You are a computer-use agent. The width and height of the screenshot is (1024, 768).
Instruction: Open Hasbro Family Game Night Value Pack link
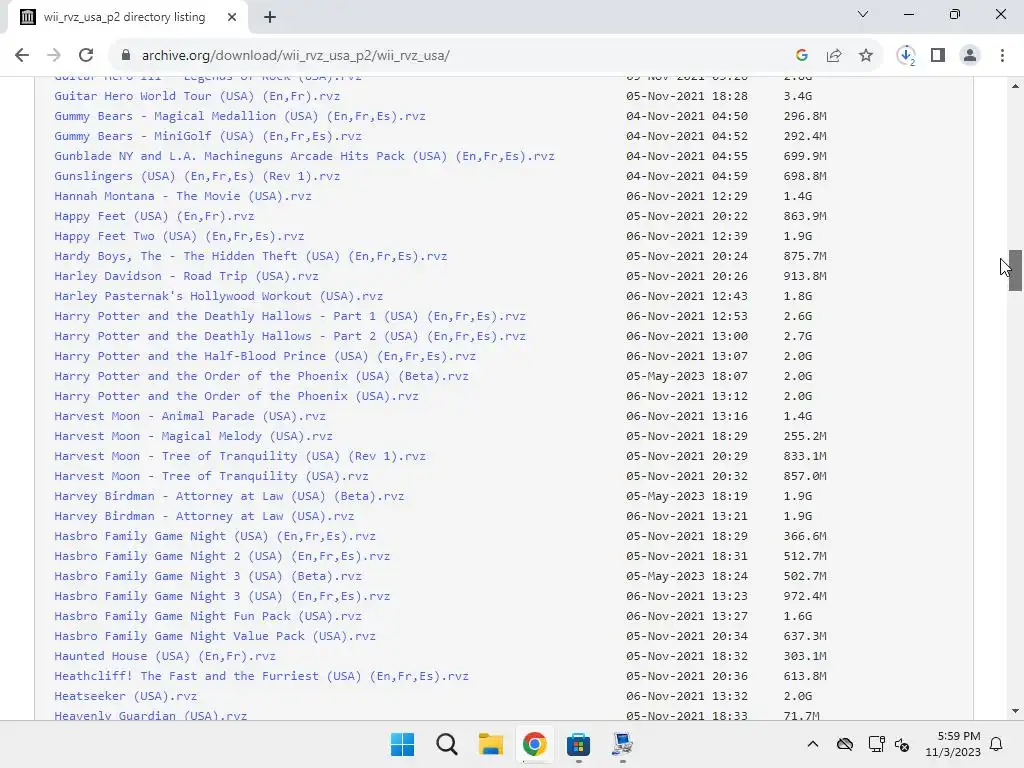click(x=215, y=636)
